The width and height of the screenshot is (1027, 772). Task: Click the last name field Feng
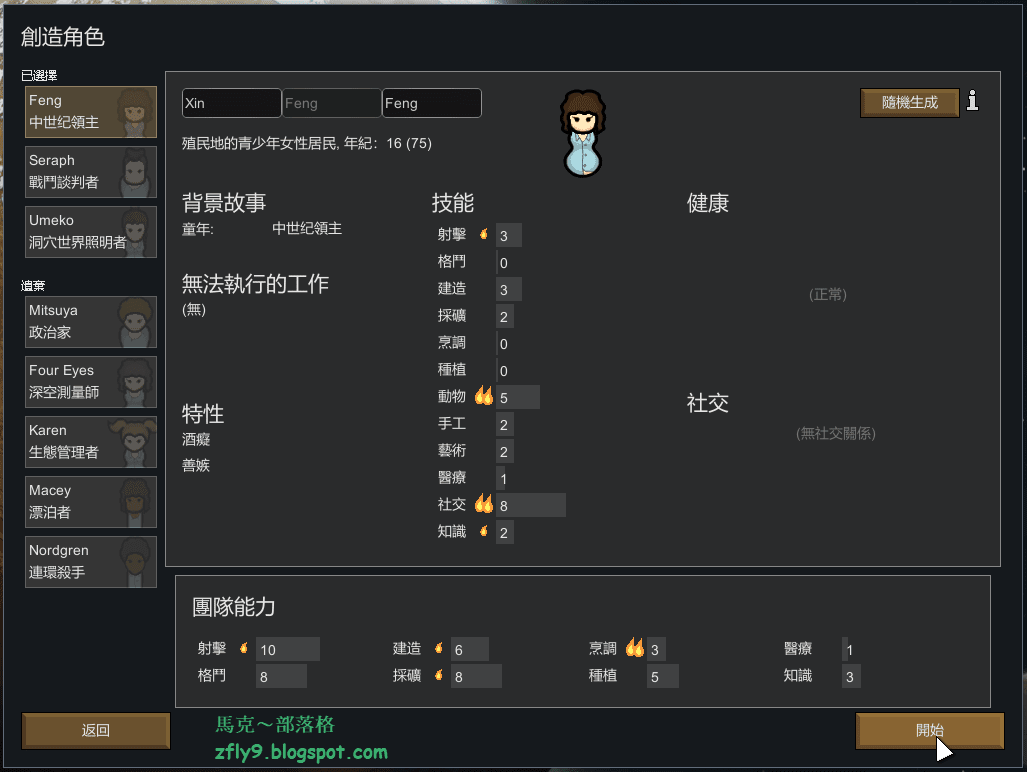432,103
